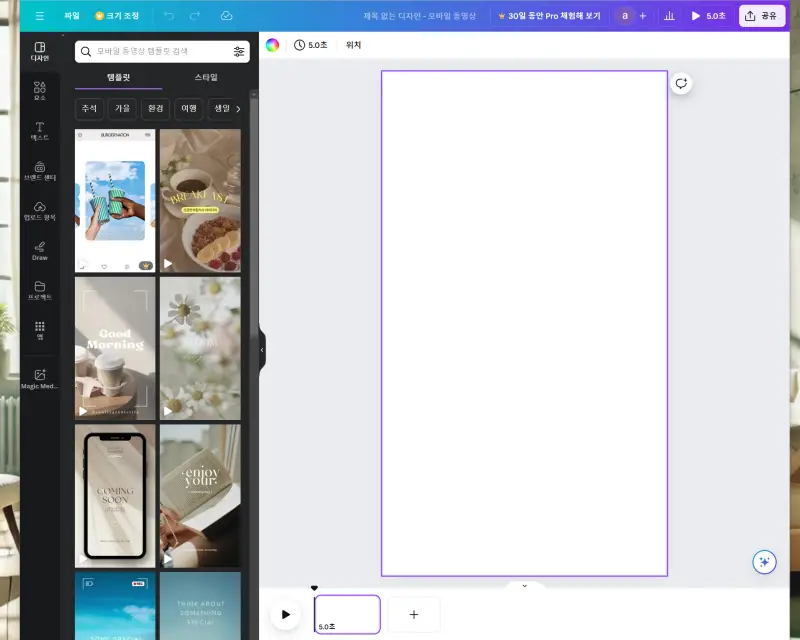Viewport: 800px width, 640px height.
Task: Open the Magic assistant sparkle button
Action: [x=764, y=562]
